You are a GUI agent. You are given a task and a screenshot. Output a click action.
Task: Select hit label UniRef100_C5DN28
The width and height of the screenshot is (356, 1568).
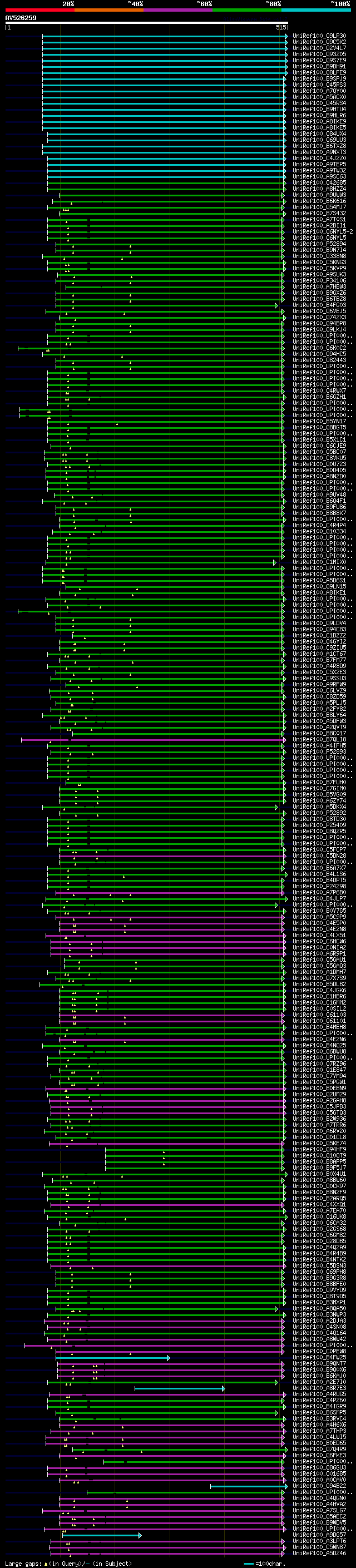(x=319, y=856)
